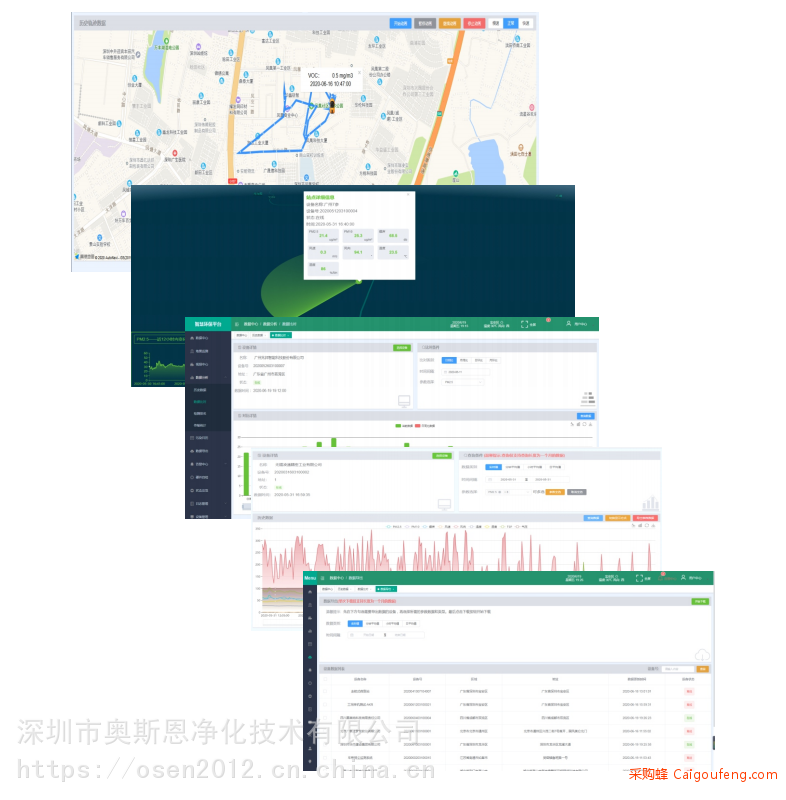Click green select-device button in pollutant chart window

(442, 456)
